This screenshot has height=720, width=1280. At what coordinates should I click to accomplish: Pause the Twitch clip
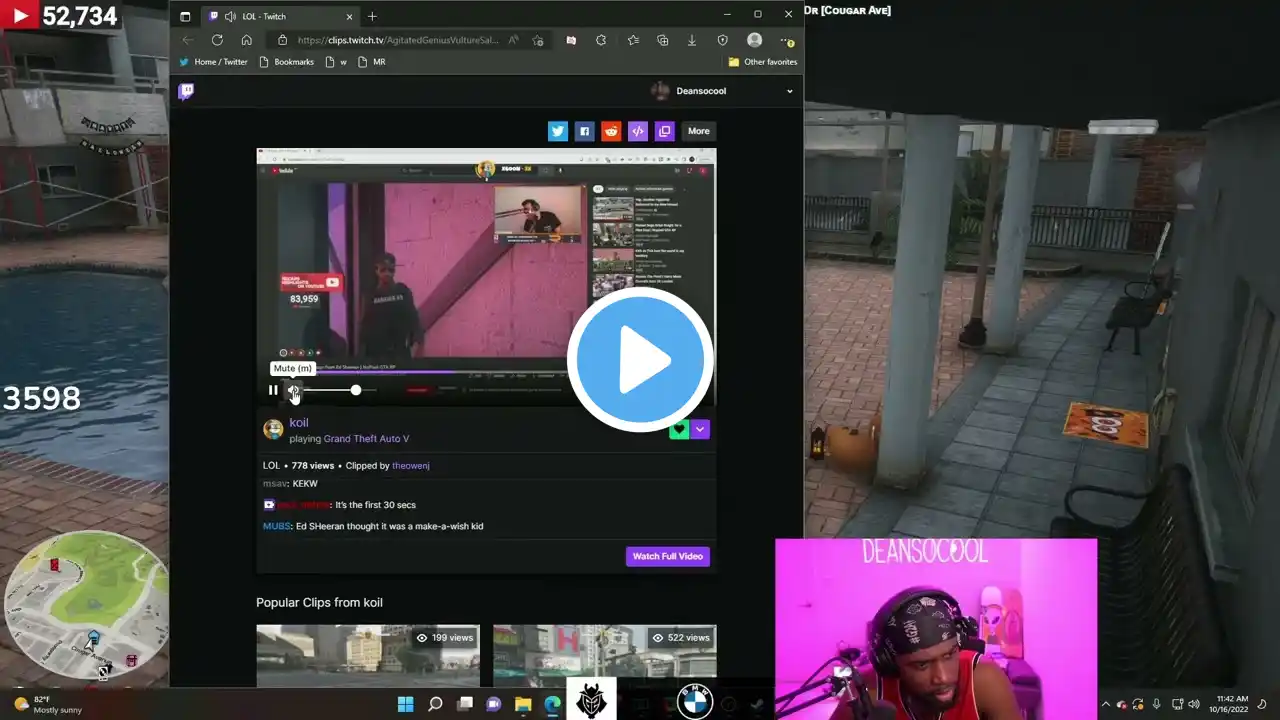(273, 390)
